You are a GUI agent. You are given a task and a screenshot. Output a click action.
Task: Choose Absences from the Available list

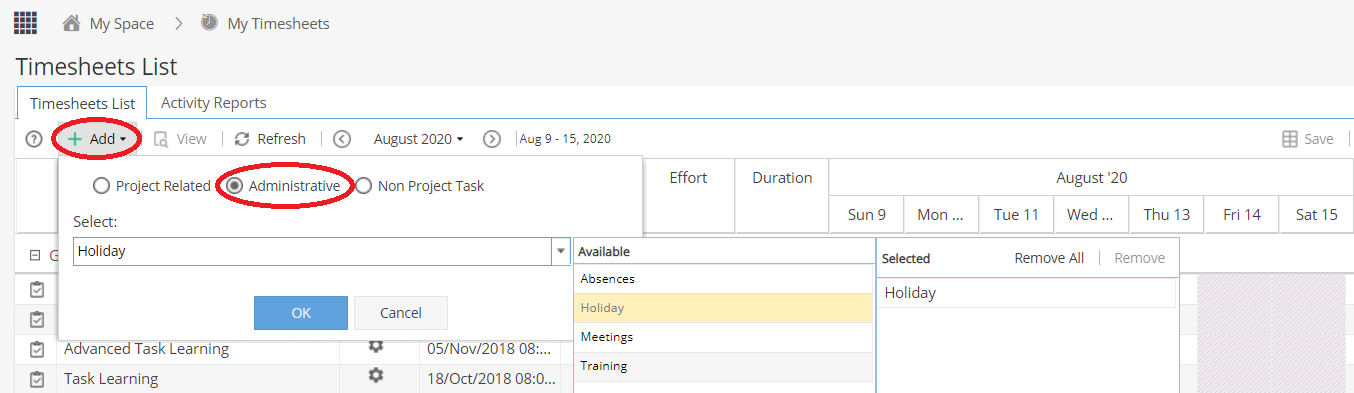pyautogui.click(x=724, y=279)
